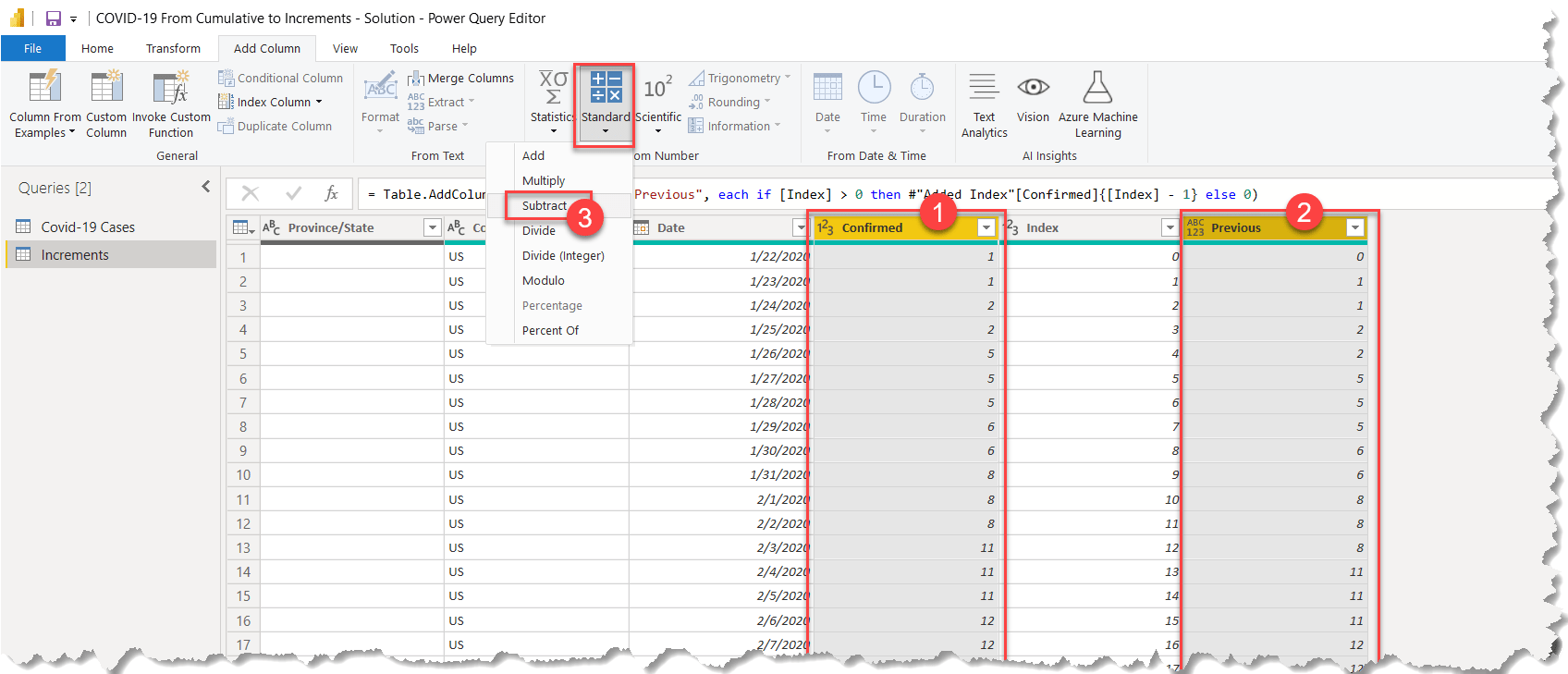
Task: Choose Divide (Integer) from the menu
Action: tap(559, 256)
